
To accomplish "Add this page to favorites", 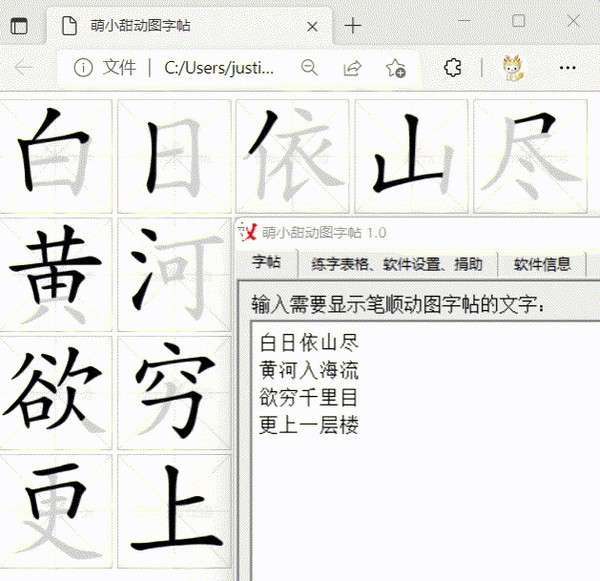I will pos(396,69).
